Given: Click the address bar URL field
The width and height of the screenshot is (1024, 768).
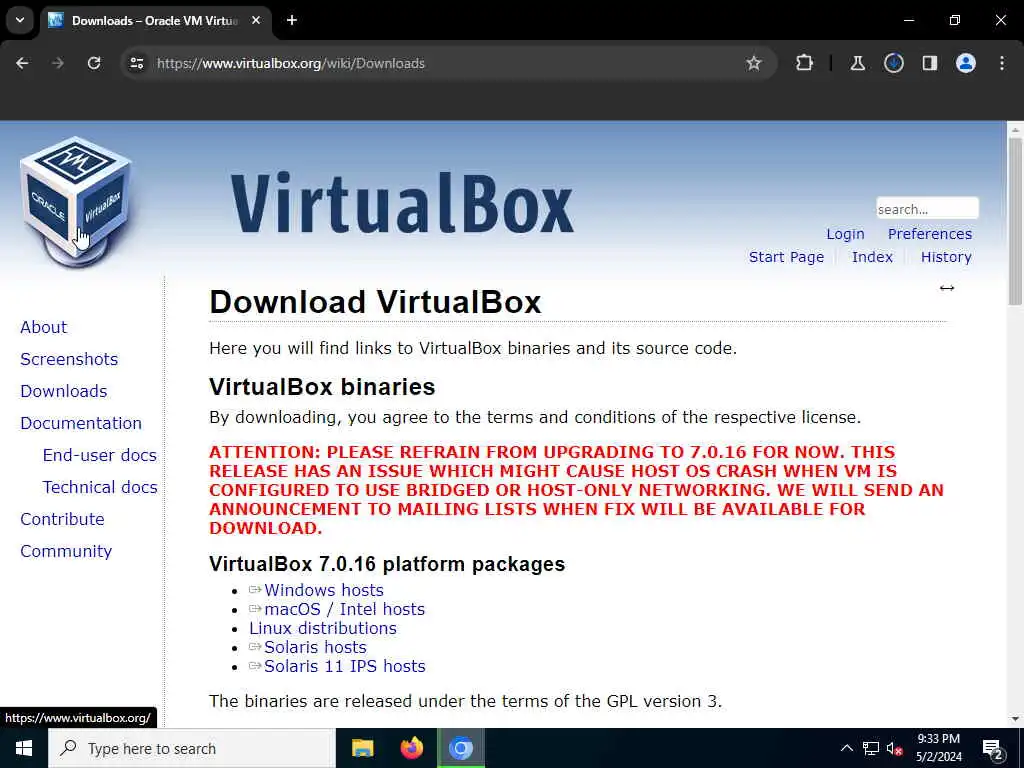Looking at the screenshot, I should [x=447, y=63].
